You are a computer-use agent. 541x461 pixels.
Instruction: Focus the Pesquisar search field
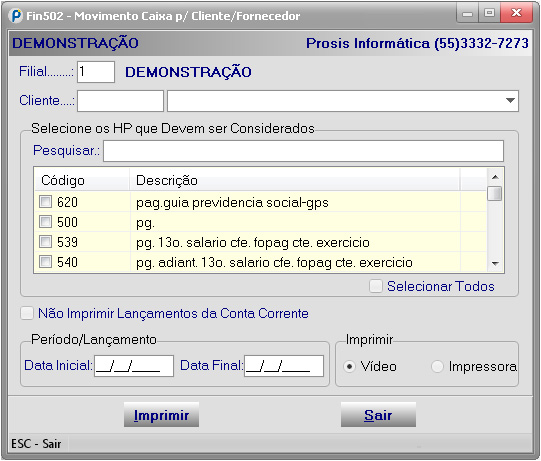(303, 151)
